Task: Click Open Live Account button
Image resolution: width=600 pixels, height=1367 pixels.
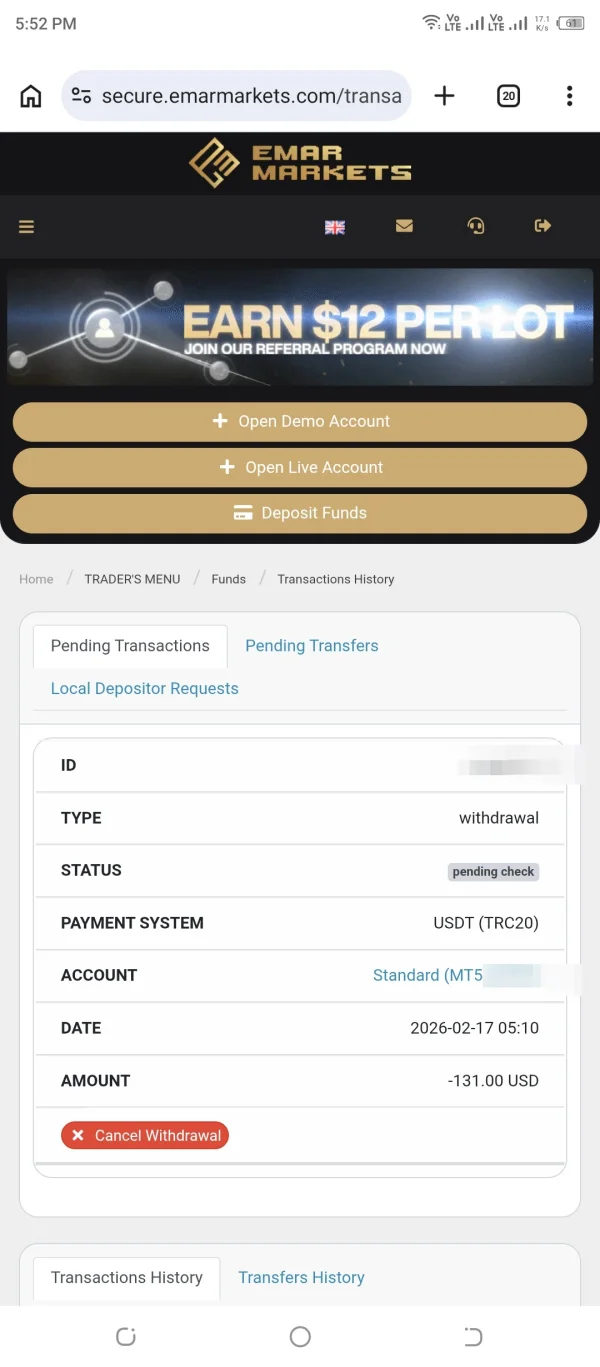Action: pos(300,467)
